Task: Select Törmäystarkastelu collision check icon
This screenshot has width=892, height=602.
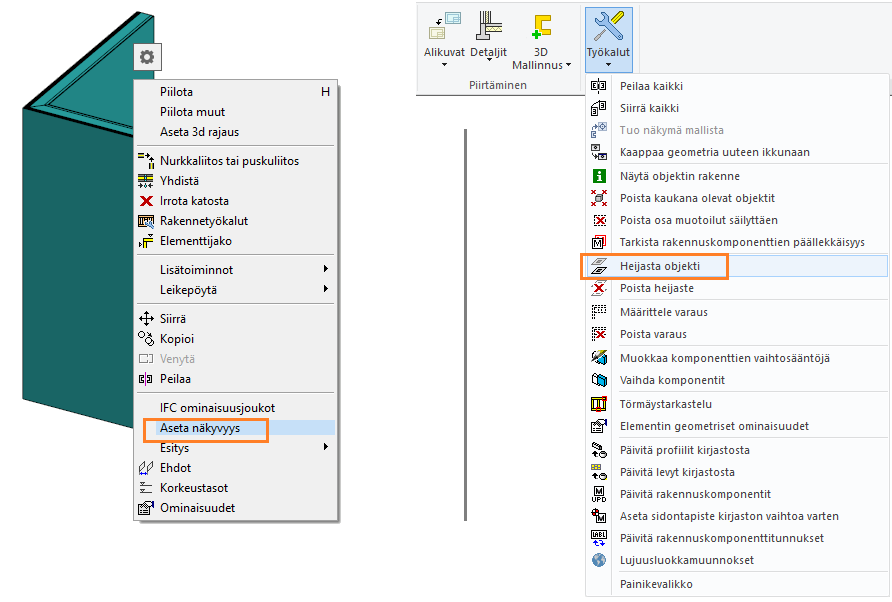Action: (599, 404)
